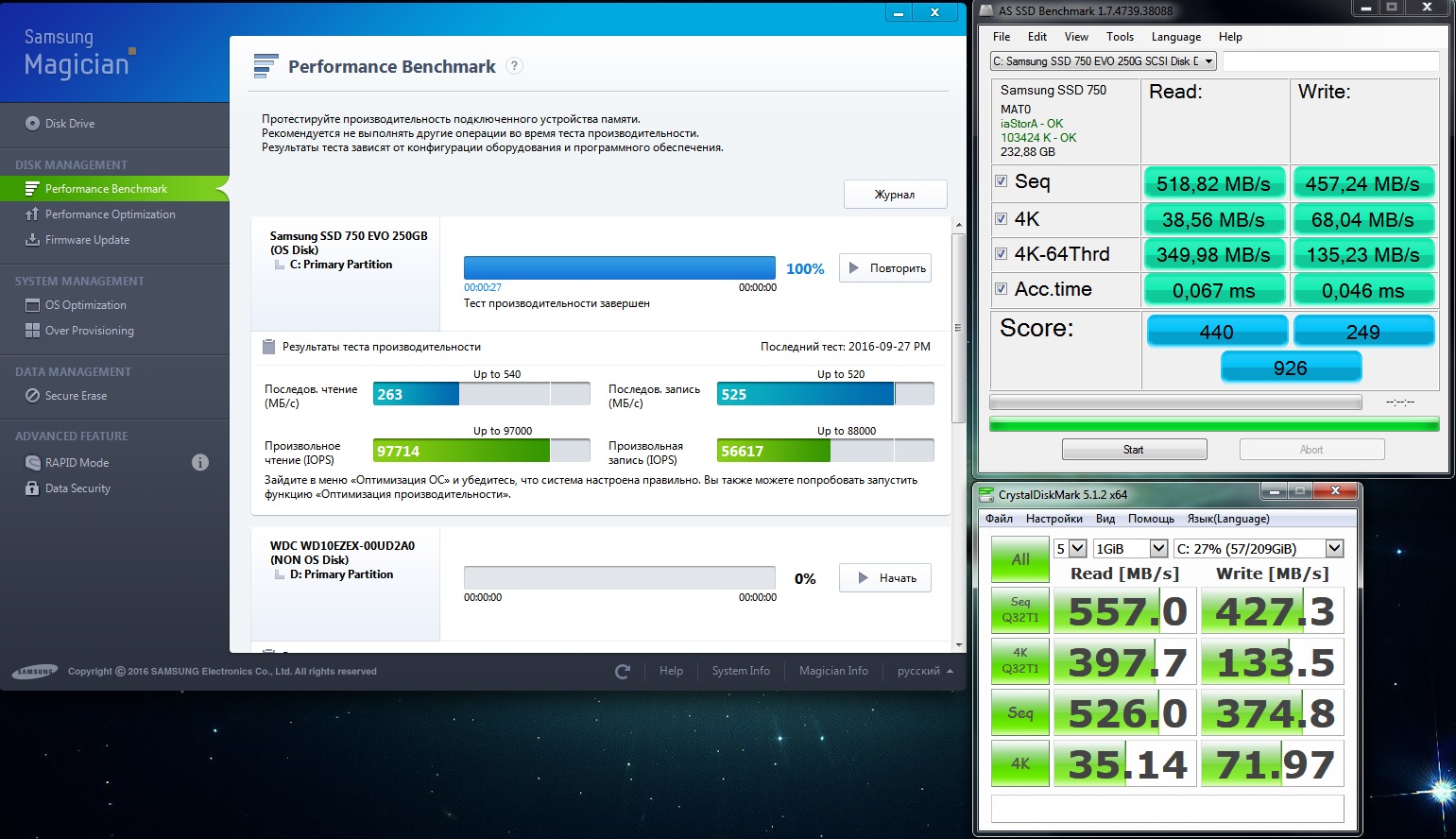
Task: Run the plain Seq test in CrystalDiskMark
Action: click(x=1020, y=712)
